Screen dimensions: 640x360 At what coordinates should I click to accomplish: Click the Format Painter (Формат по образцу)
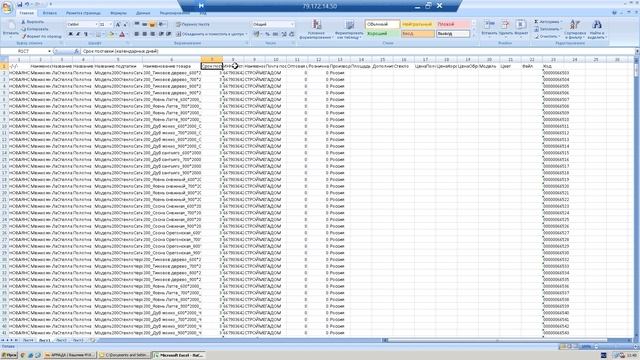41,36
